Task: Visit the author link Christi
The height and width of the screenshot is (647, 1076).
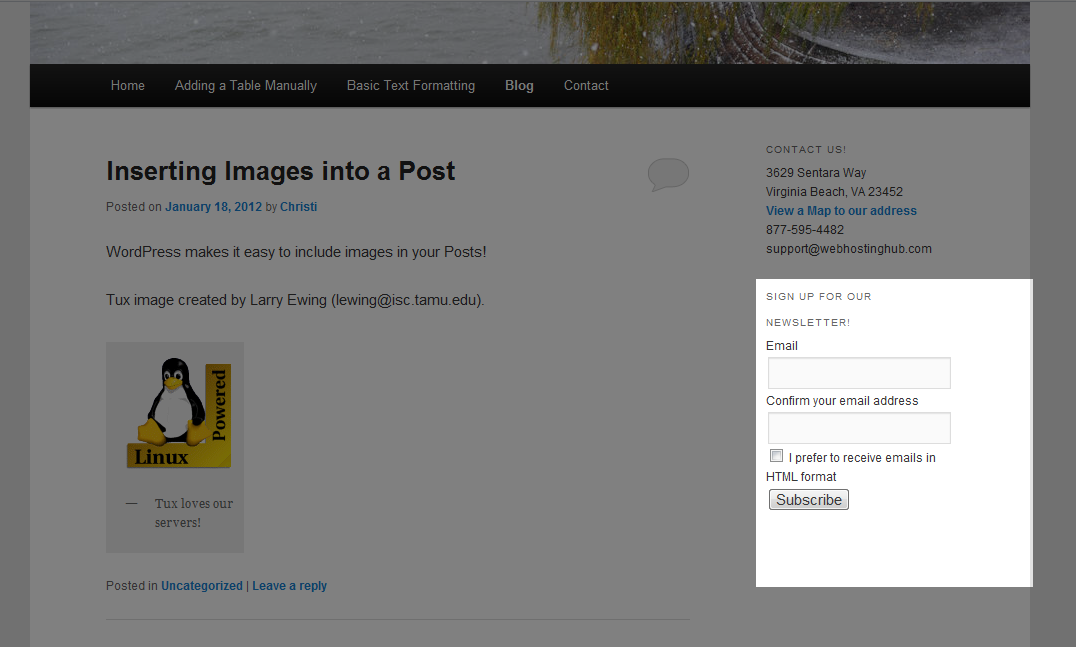Action: click(298, 207)
